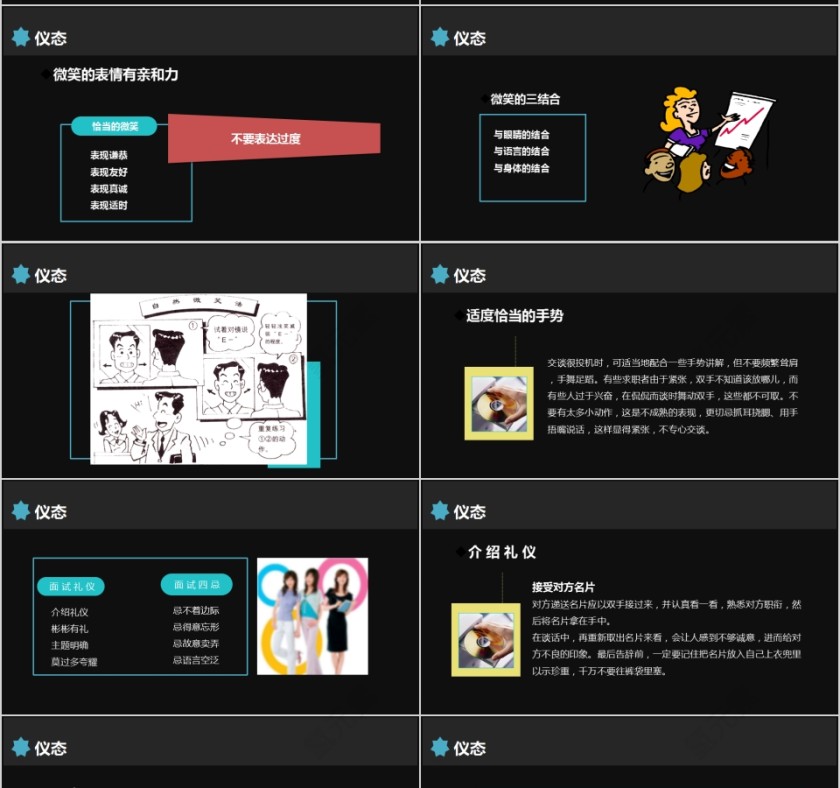Image resolution: width=840 pixels, height=788 pixels.
Task: Click the bullet icon before 介绍礼仪 heading
Action: tap(459, 551)
